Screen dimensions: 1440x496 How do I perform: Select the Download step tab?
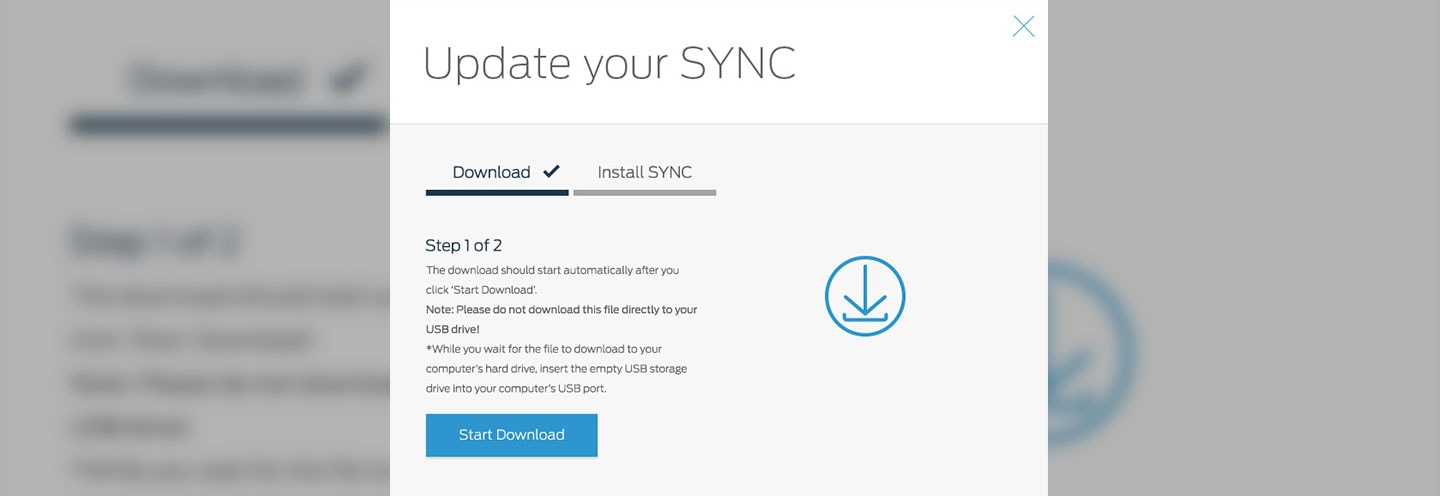pos(491,172)
